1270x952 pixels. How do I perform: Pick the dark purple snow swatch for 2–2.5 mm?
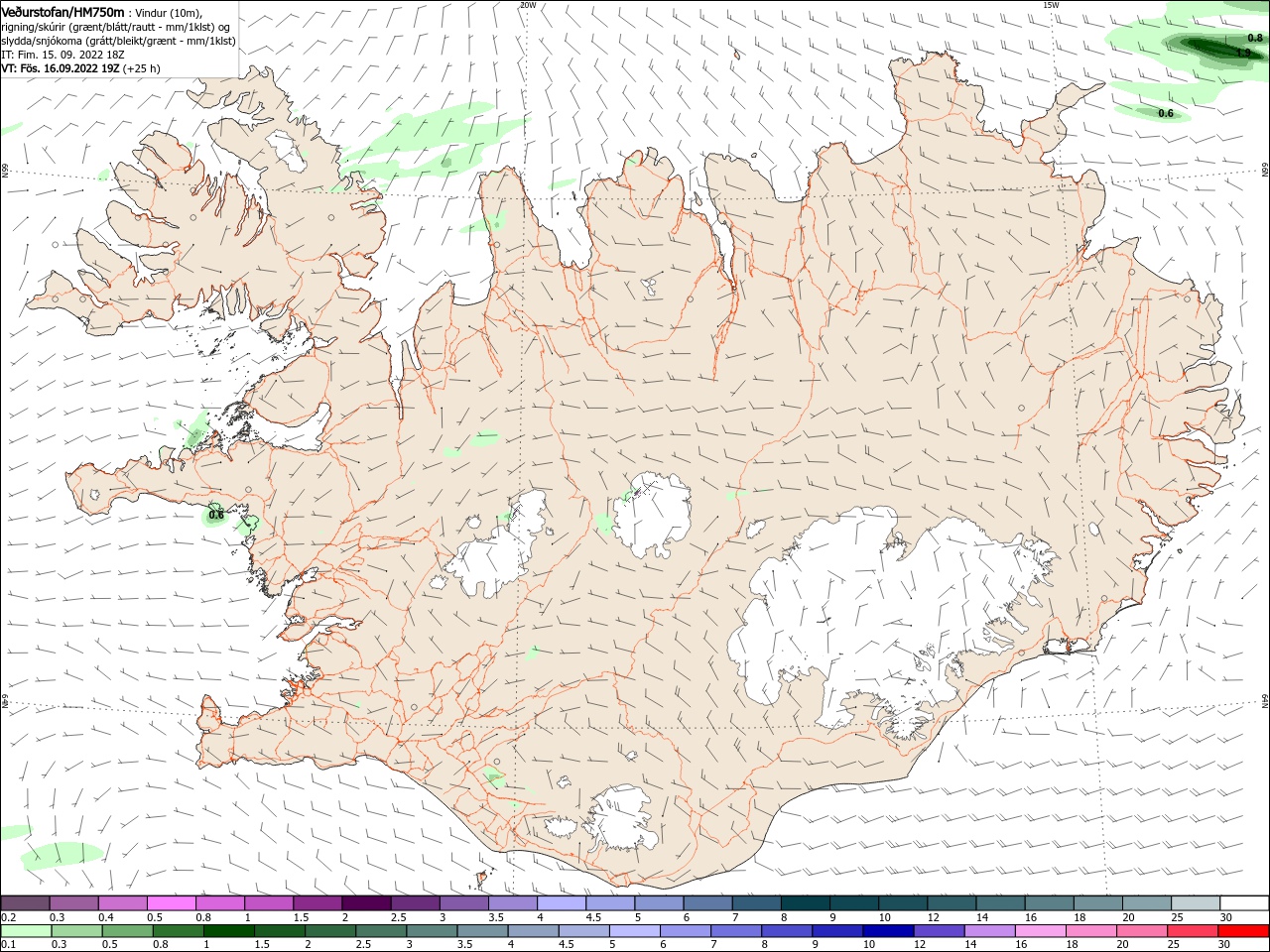(366, 902)
